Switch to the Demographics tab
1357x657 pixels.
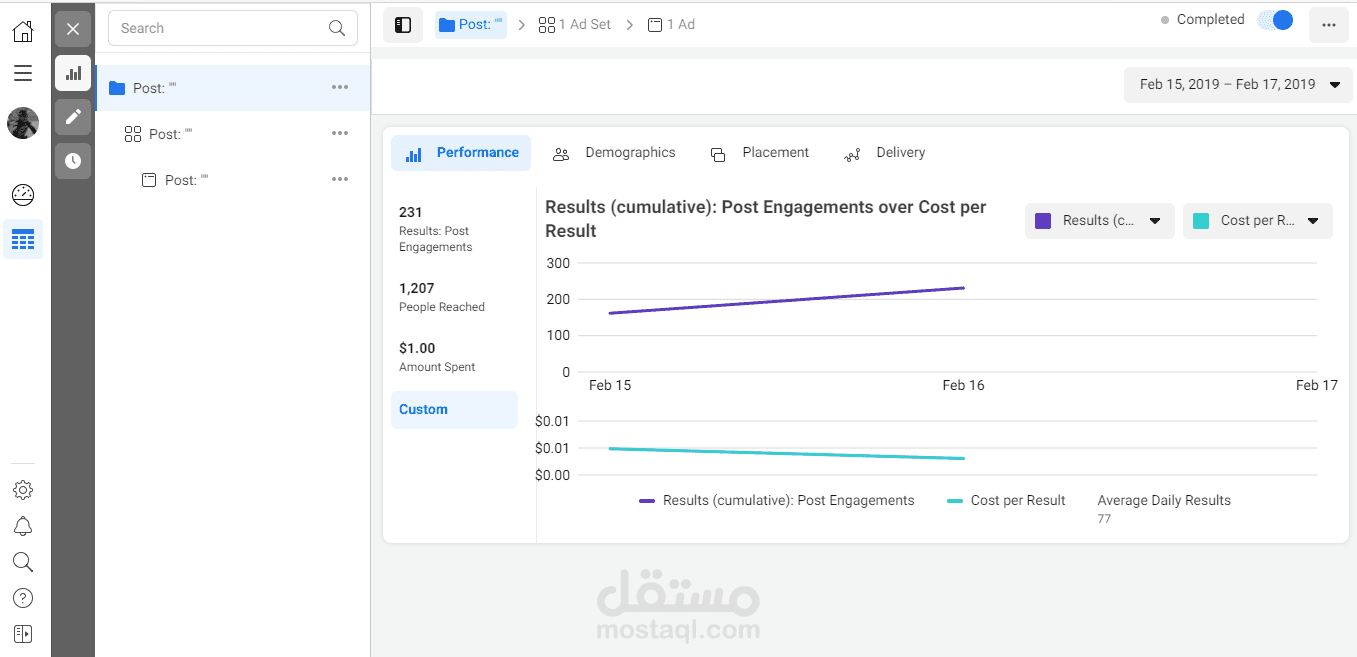point(616,153)
